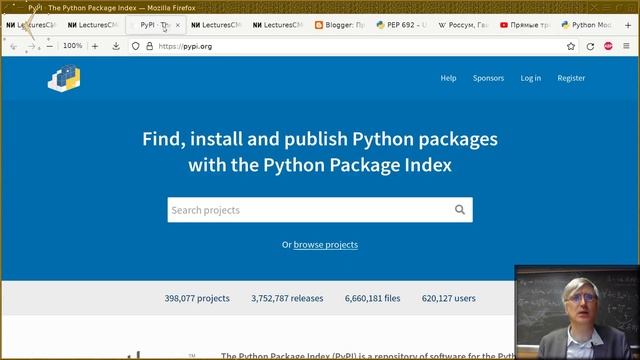Switch to the Blogger tab
The height and width of the screenshot is (360, 640).
click(340, 25)
